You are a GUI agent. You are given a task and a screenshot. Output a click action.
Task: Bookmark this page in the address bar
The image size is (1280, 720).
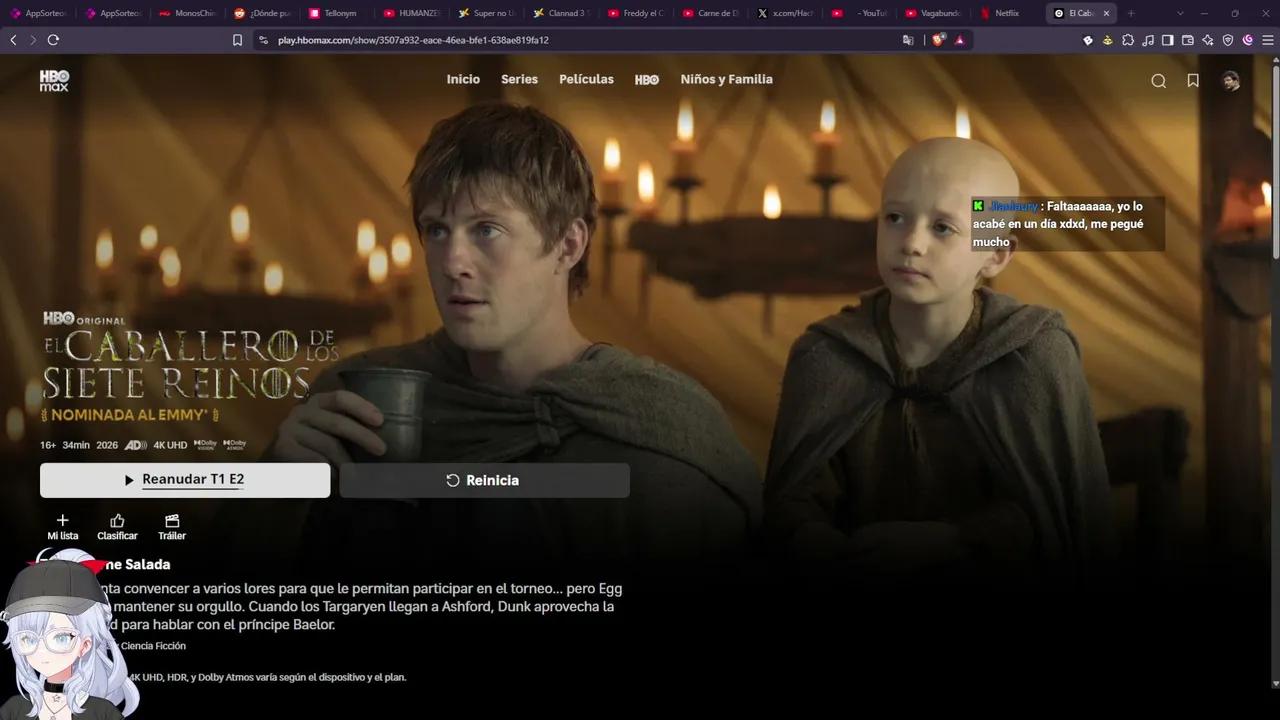(x=237, y=40)
